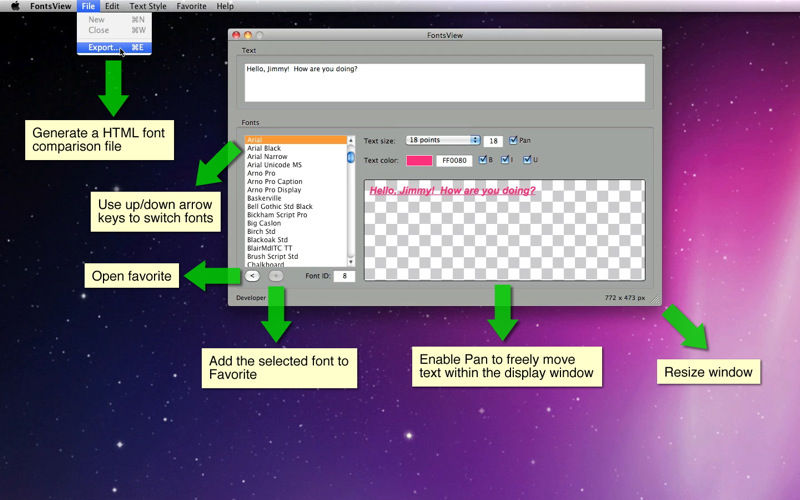Select the Arial Narrow font
The width and height of the screenshot is (800, 500).
tap(295, 157)
